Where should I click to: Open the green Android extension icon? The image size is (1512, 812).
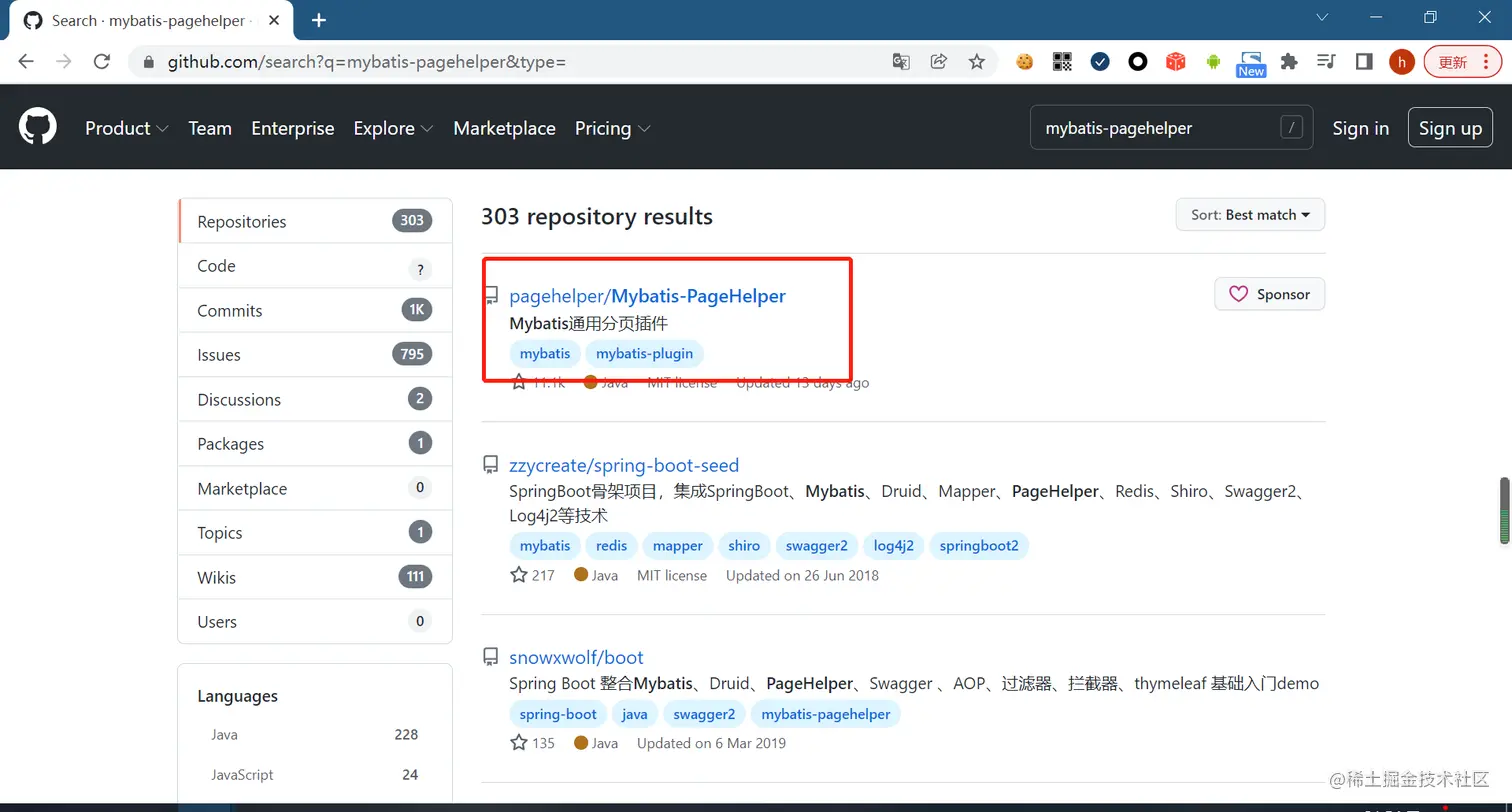point(1213,62)
